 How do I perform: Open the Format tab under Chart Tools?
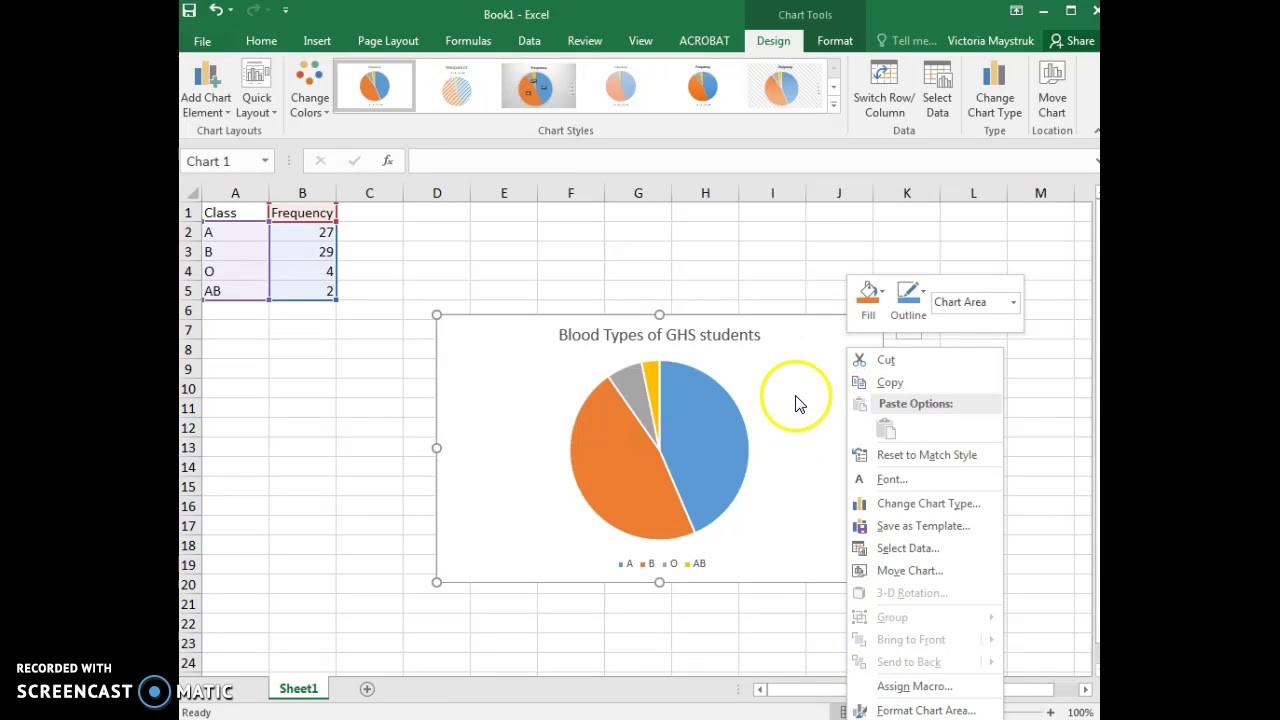pos(835,41)
